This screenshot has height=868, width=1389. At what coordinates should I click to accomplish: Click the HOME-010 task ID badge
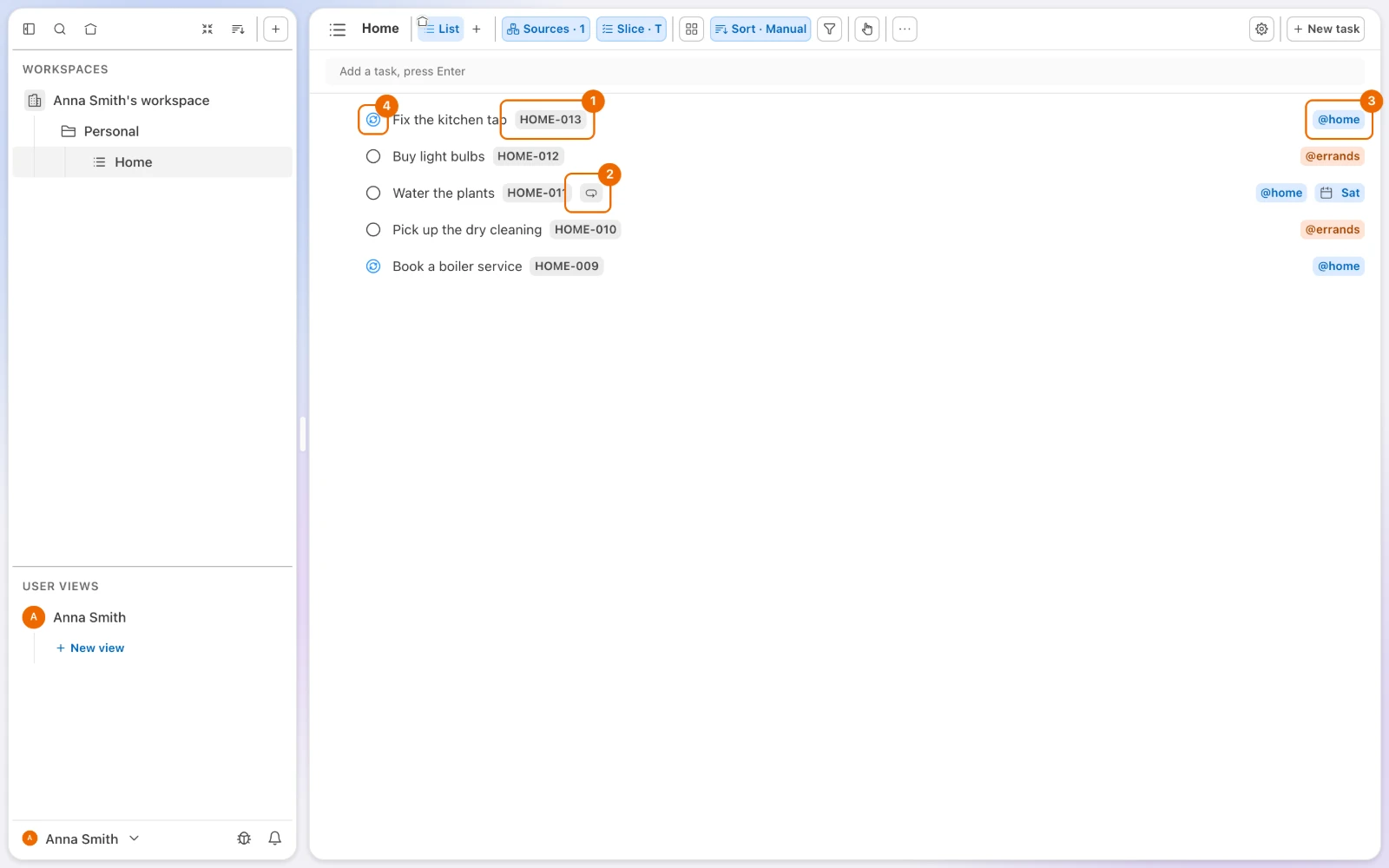[x=586, y=229]
